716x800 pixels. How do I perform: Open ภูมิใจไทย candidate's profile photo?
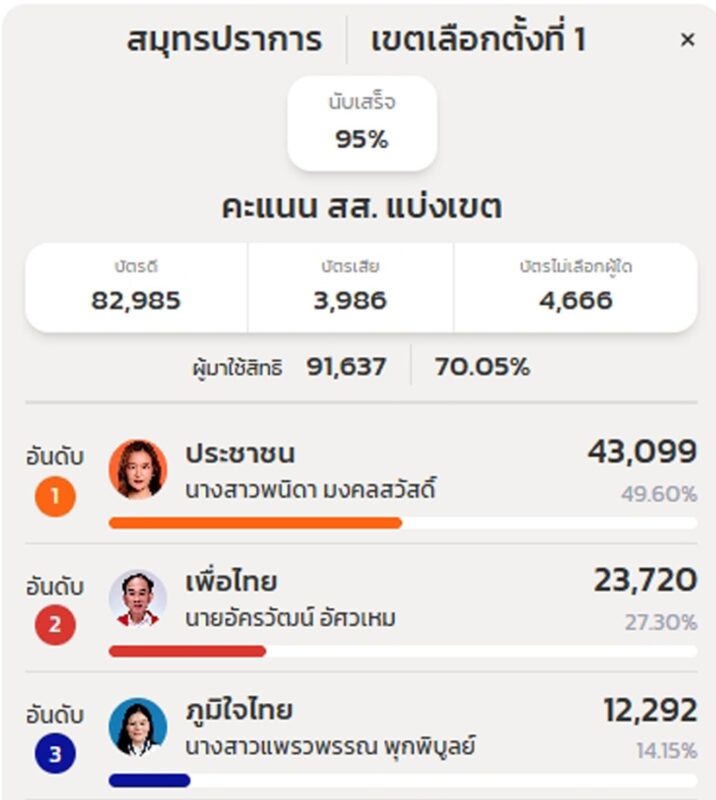pyautogui.click(x=137, y=727)
